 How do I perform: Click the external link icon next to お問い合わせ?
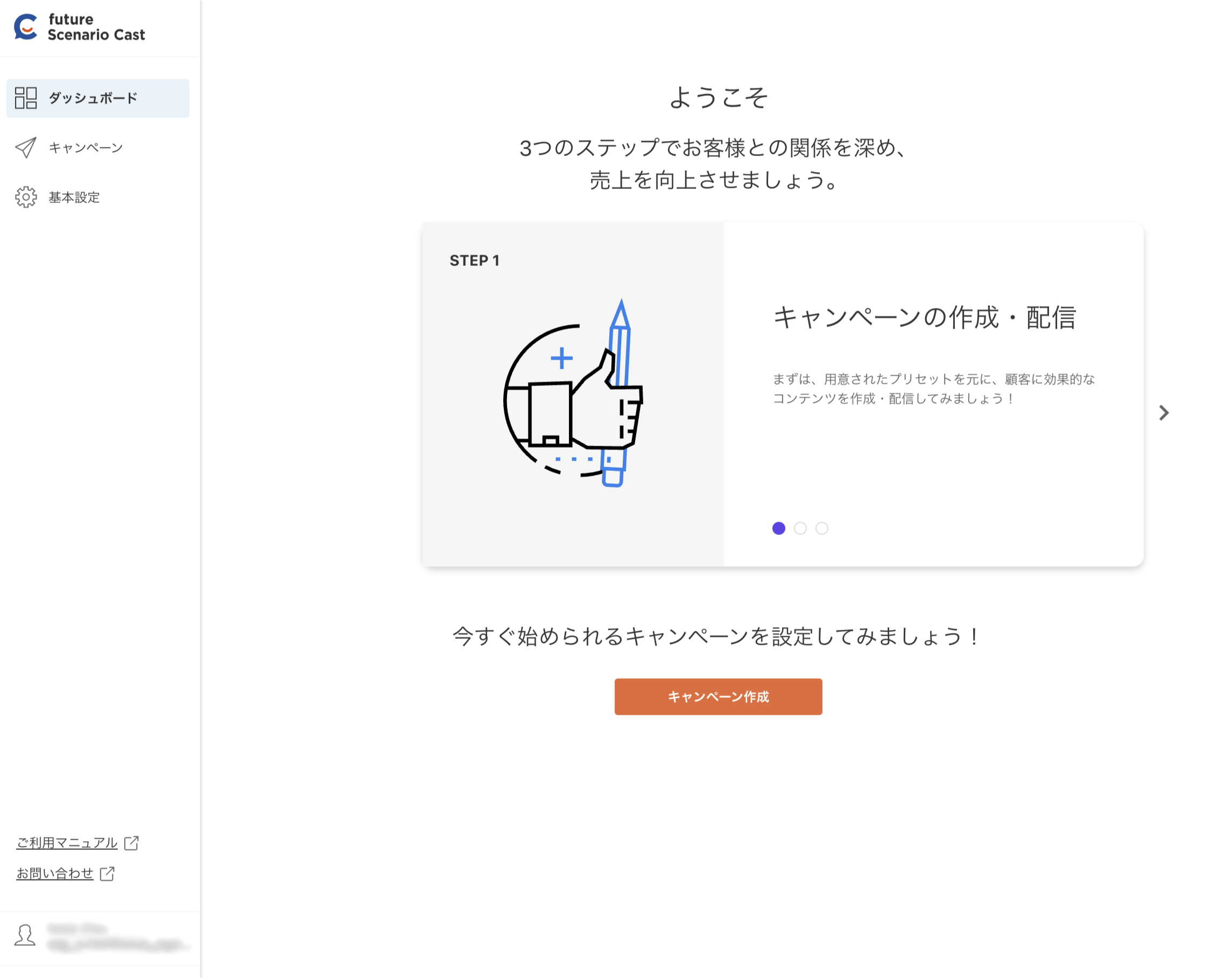tap(108, 873)
